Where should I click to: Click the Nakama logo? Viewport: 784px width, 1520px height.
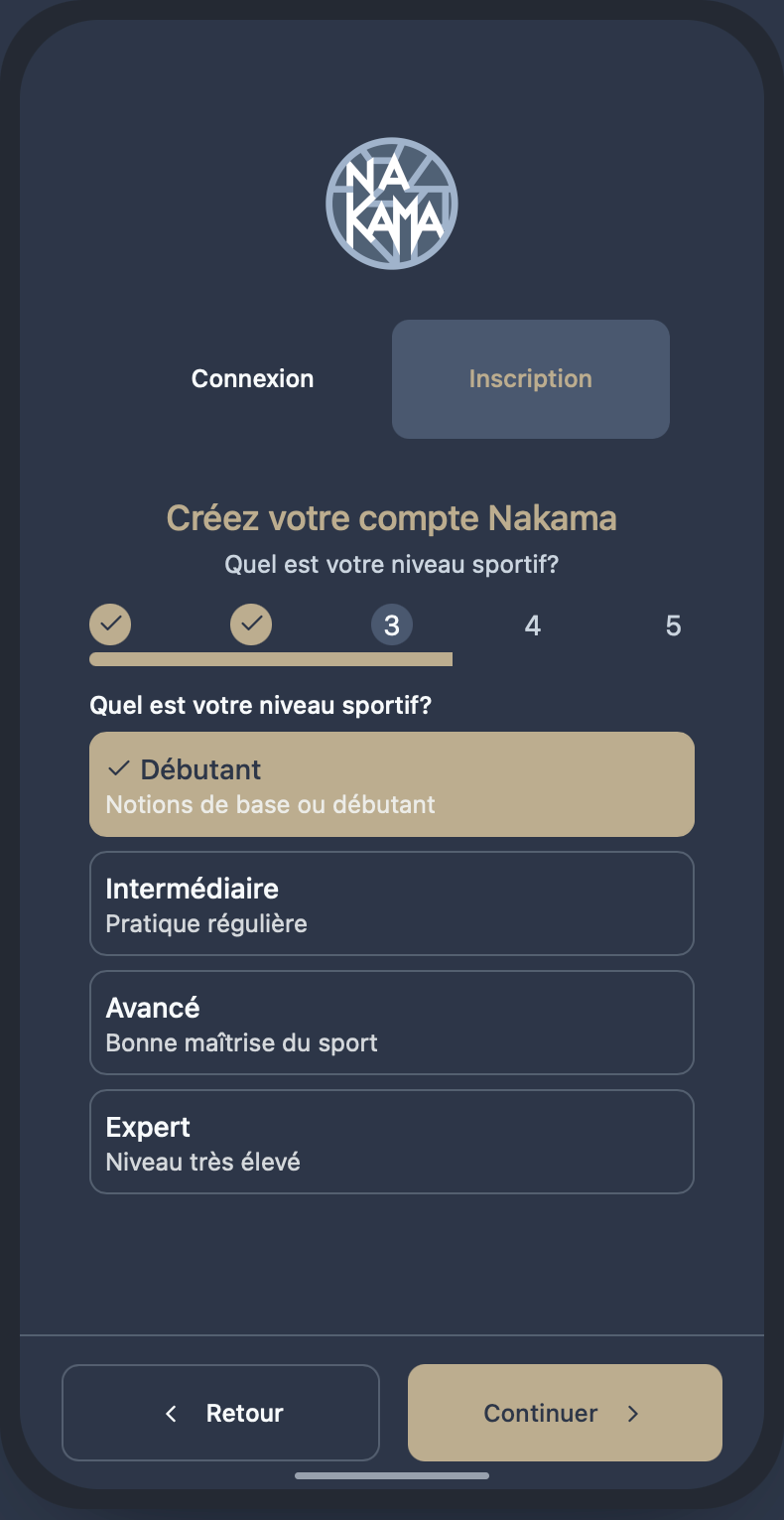click(x=392, y=204)
